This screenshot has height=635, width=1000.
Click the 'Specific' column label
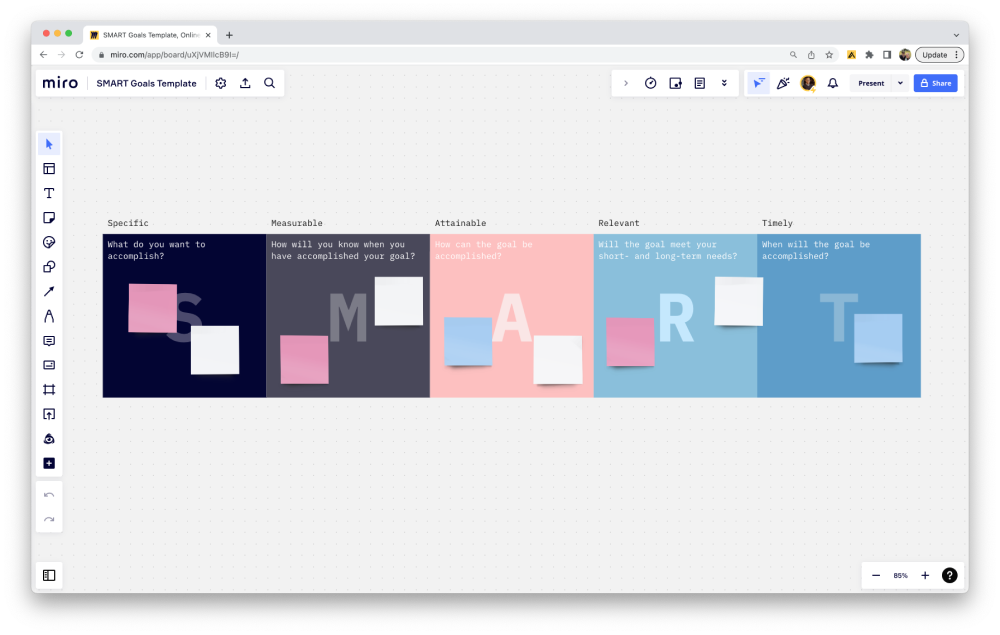pyautogui.click(x=128, y=223)
